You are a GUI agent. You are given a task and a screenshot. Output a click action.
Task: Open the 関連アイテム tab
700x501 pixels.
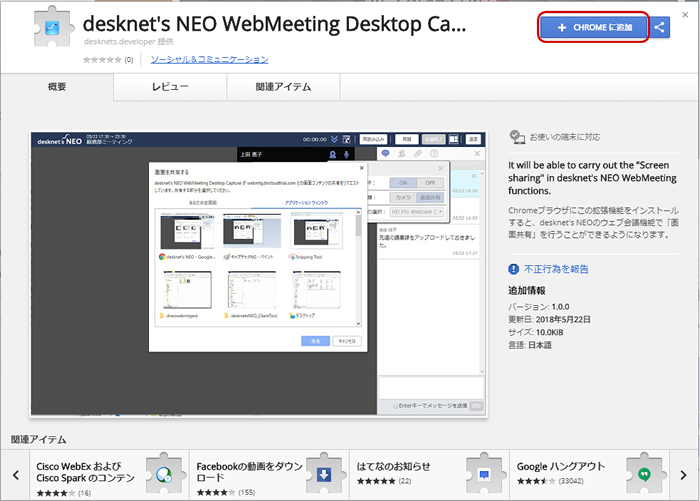(283, 87)
